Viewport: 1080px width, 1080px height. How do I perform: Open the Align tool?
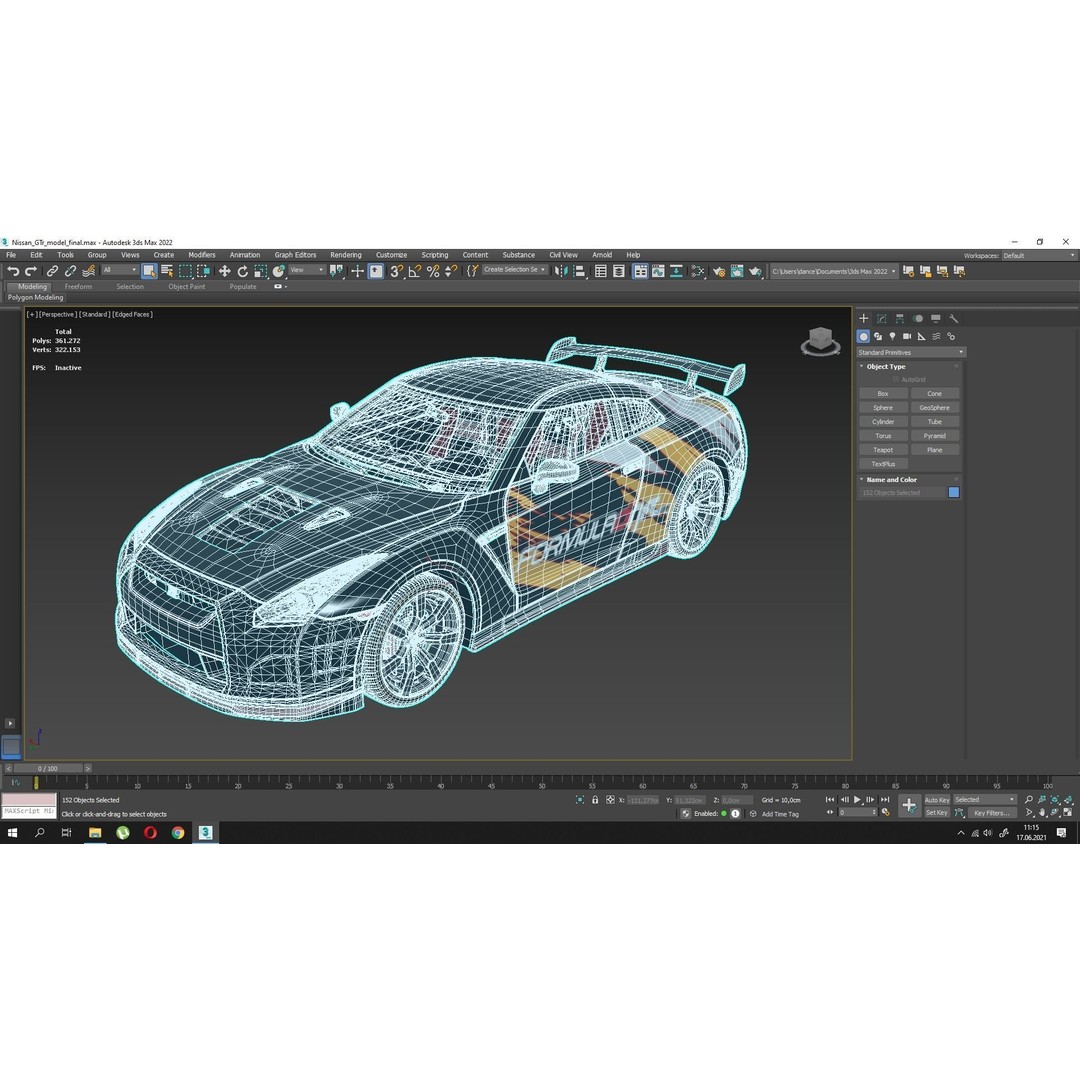click(x=579, y=271)
